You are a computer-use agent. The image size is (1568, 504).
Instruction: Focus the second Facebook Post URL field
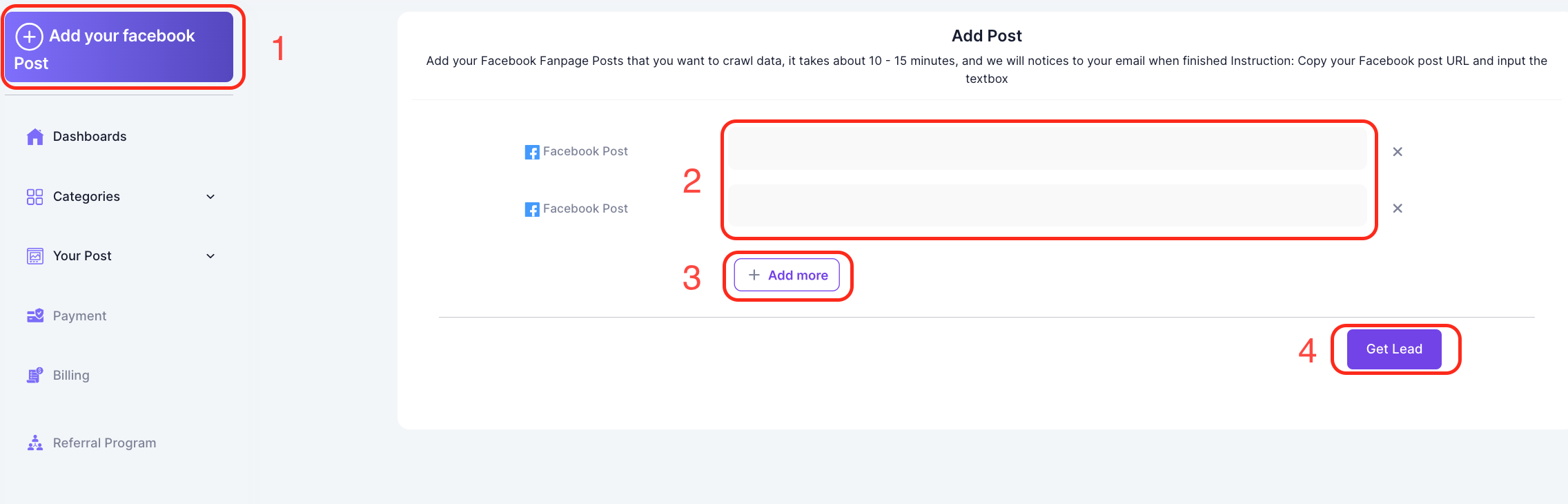tap(1047, 206)
